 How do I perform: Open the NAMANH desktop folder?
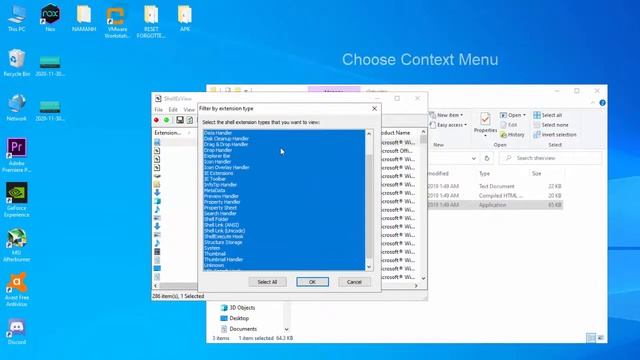84,18
